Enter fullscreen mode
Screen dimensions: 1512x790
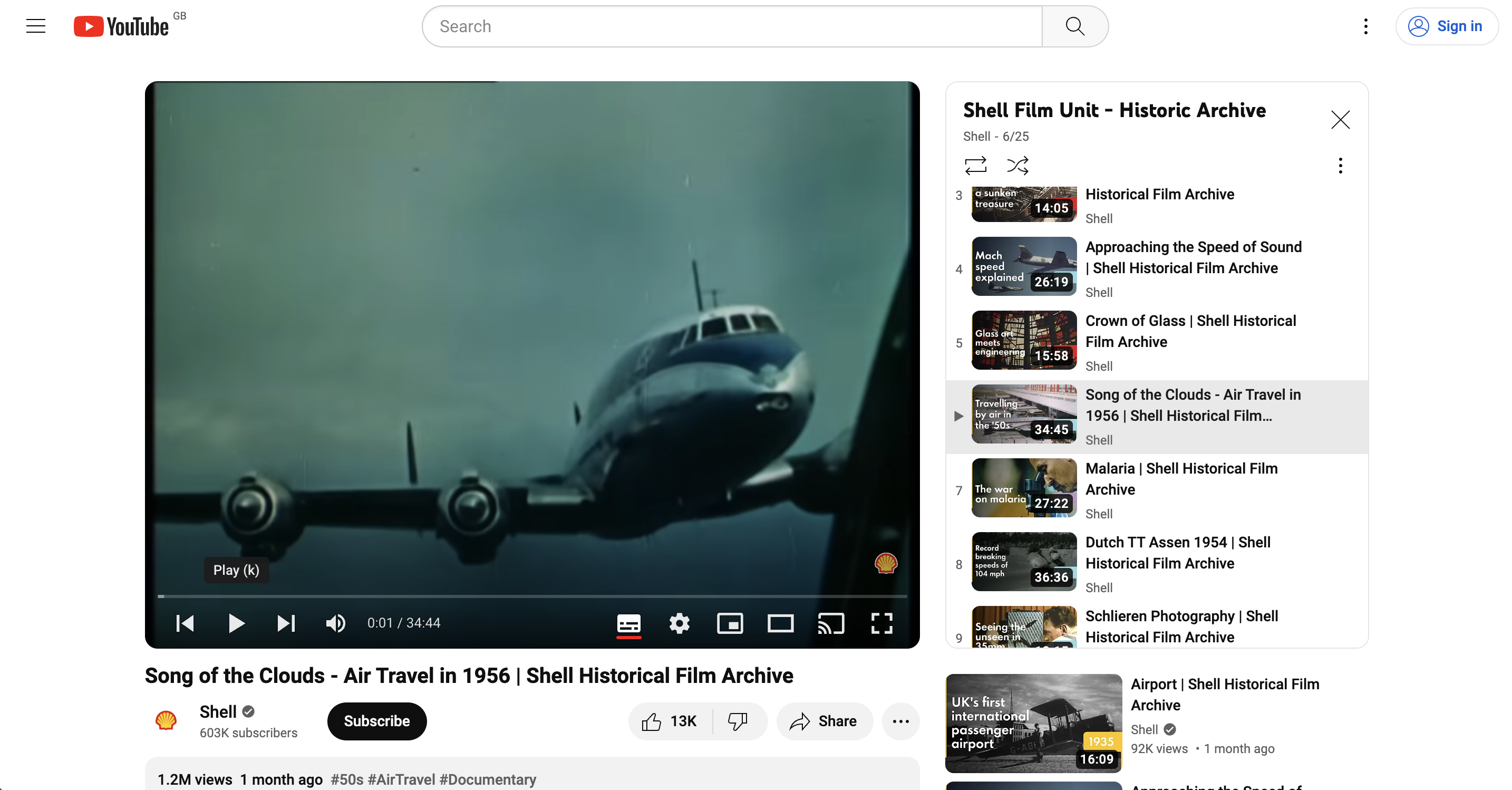881,623
